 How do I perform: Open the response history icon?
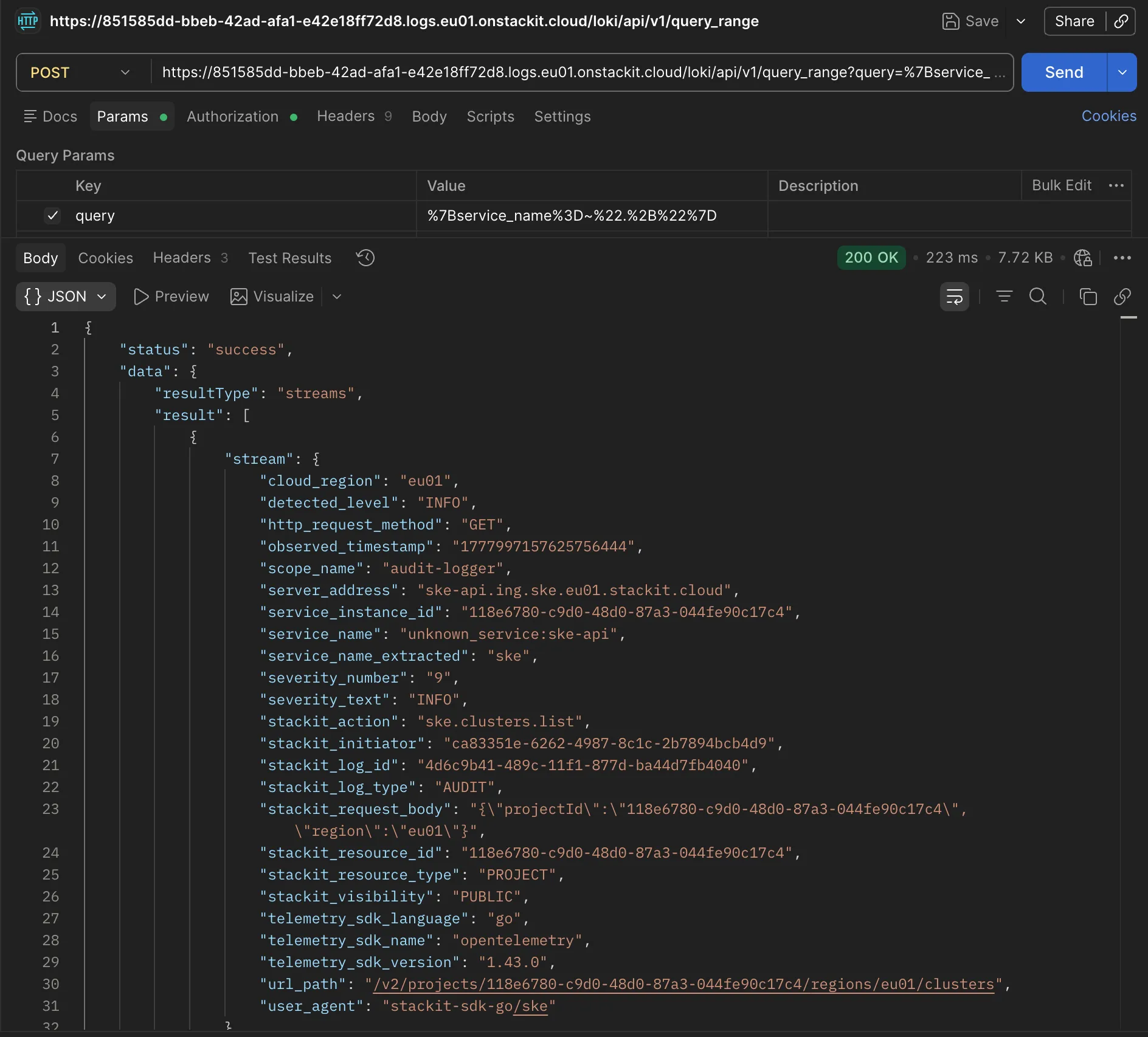(x=365, y=258)
